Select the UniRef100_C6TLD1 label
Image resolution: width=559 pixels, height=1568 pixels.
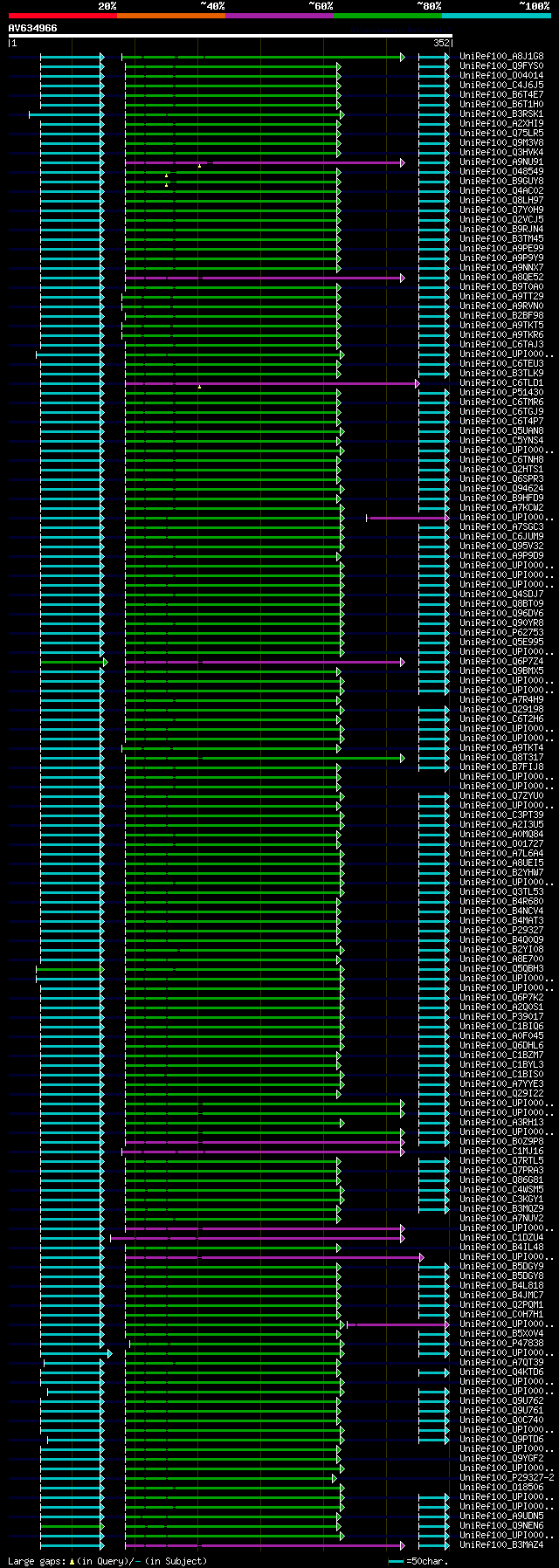pyautogui.click(x=501, y=383)
